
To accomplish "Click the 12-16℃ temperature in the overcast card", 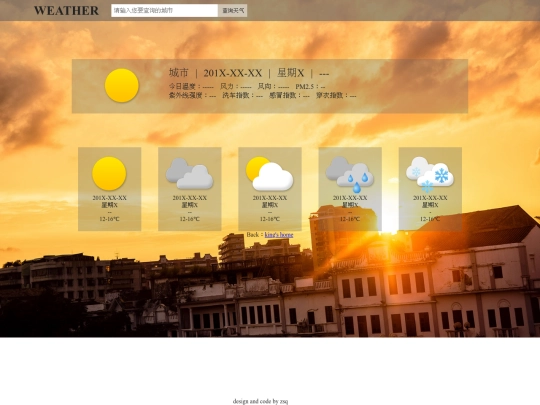I will (189, 219).
